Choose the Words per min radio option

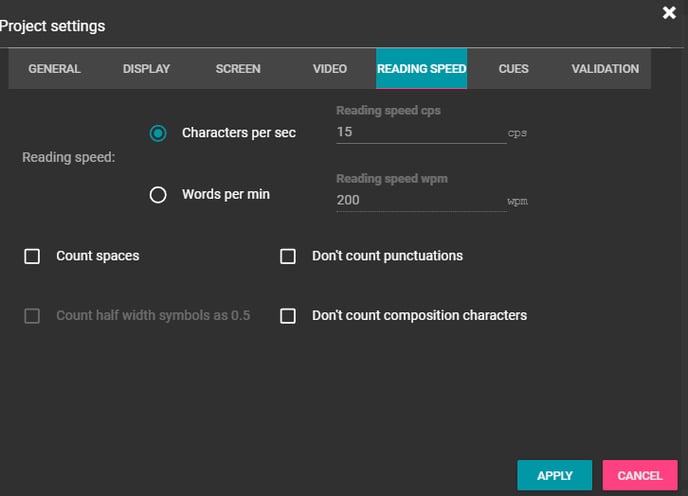click(x=158, y=195)
